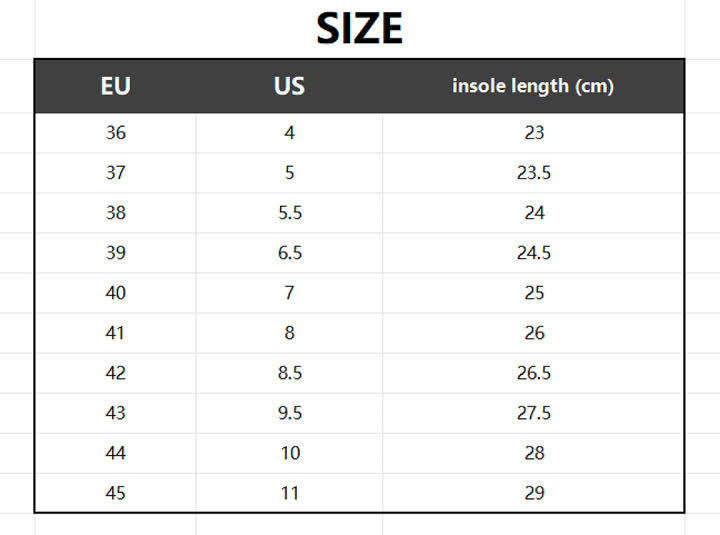Select US size 5.5 cell
This screenshot has height=535, width=720.
pos(289,213)
